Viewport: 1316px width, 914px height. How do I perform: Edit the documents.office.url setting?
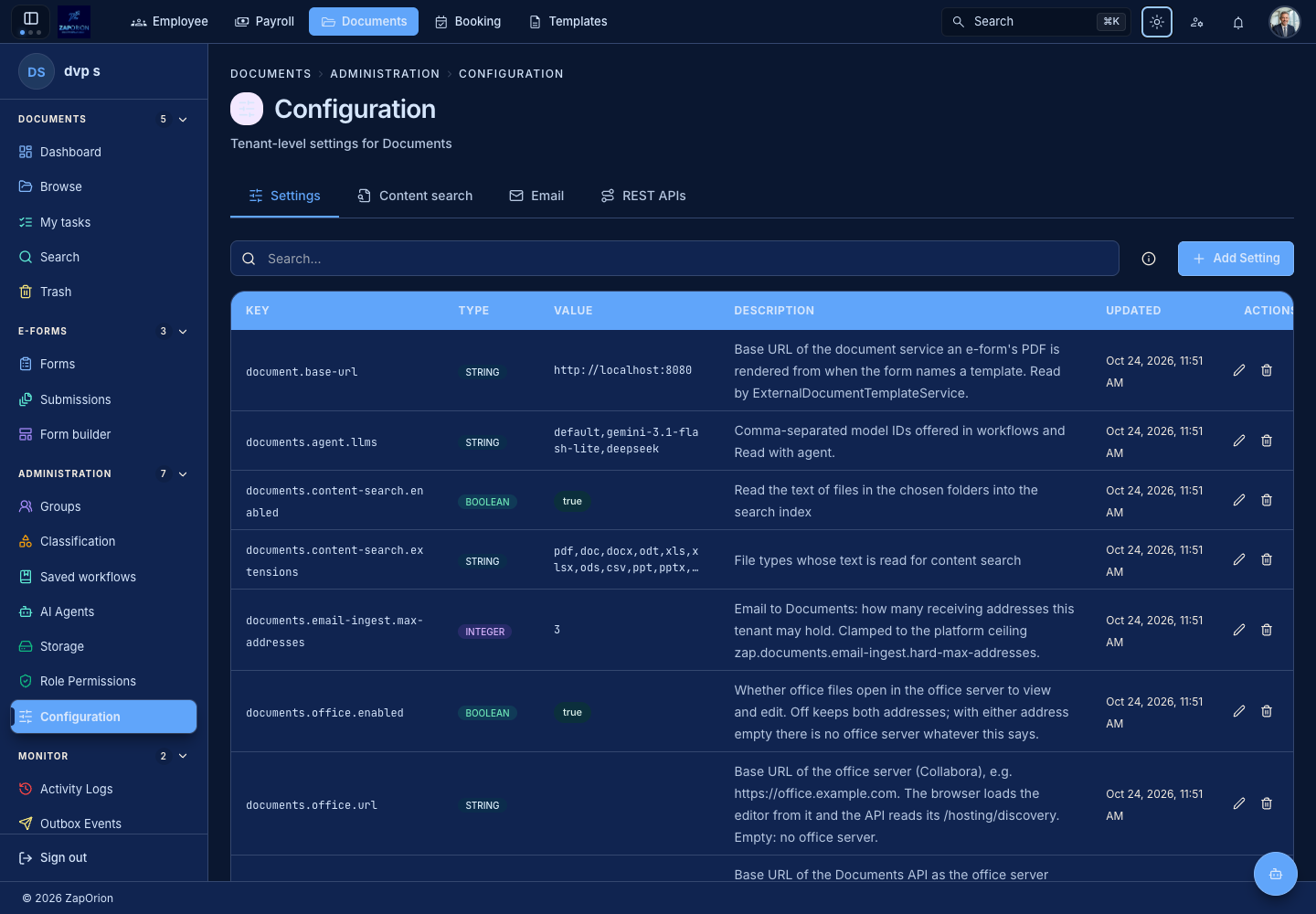tap(1239, 803)
